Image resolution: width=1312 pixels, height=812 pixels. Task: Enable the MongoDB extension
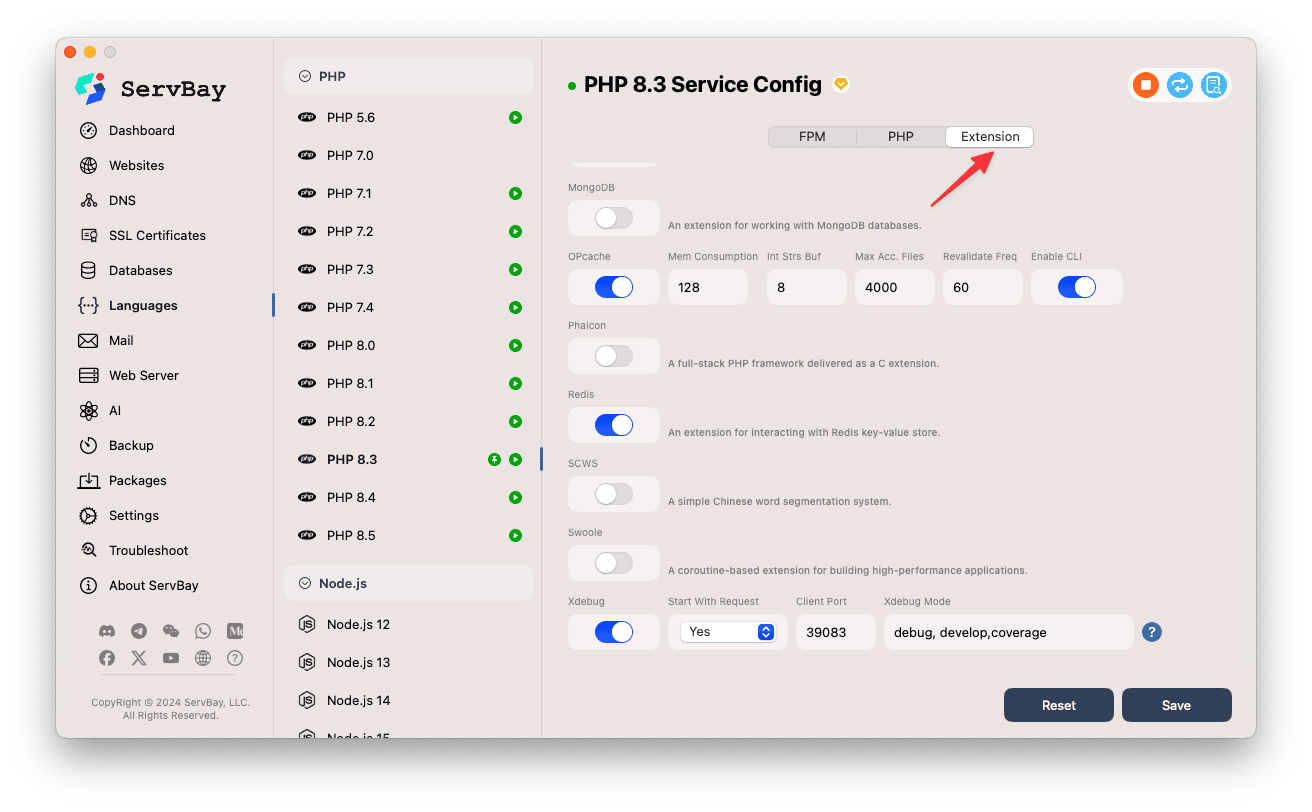pyautogui.click(x=613, y=218)
